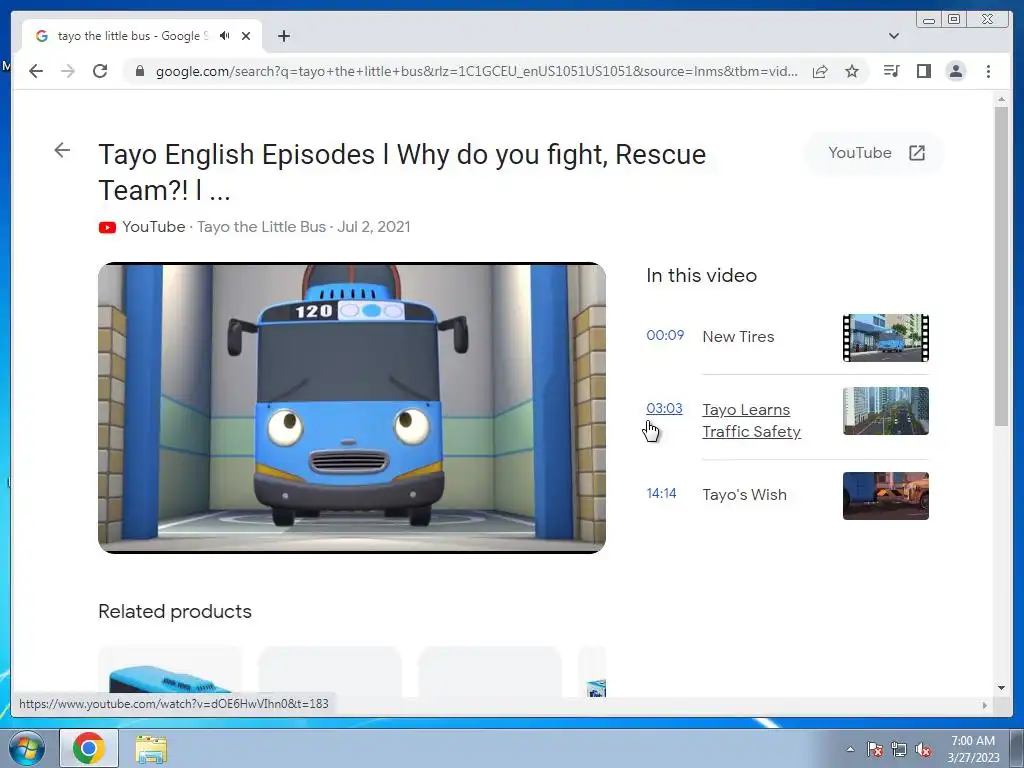Click the red YouTube logo under the title
The height and width of the screenshot is (768, 1024).
pos(107,227)
